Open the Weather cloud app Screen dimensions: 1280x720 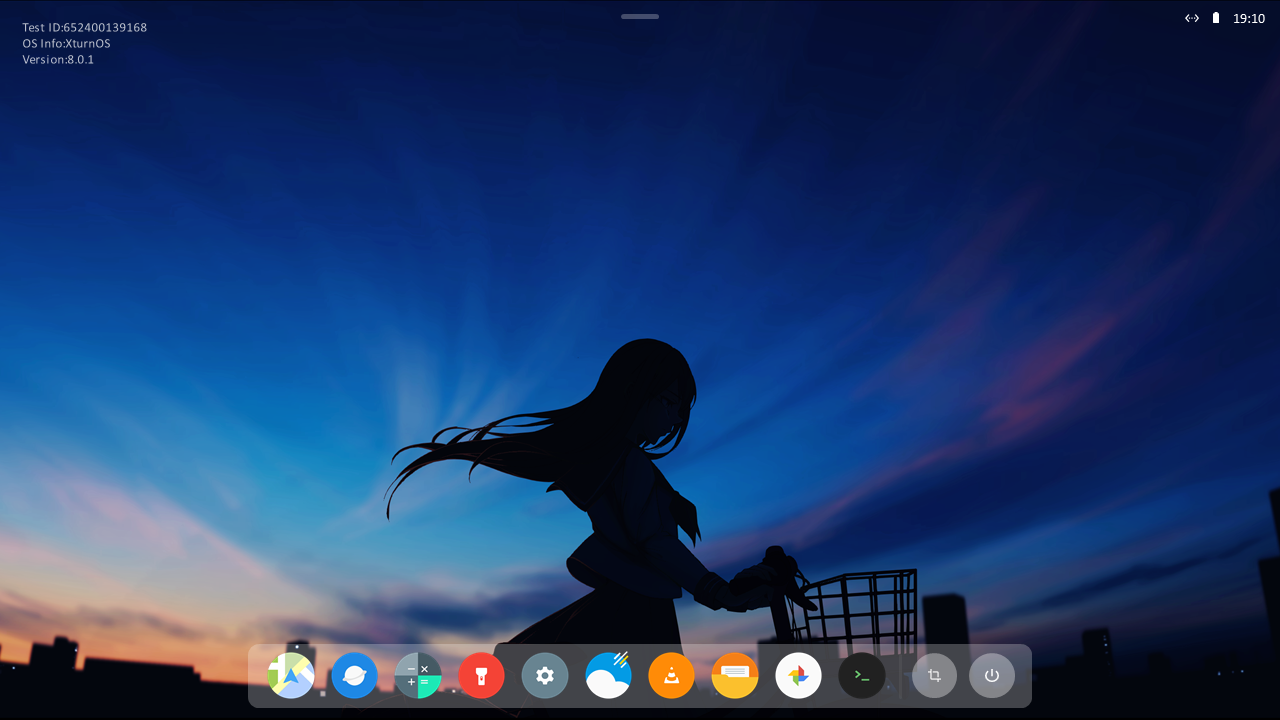tap(608, 676)
